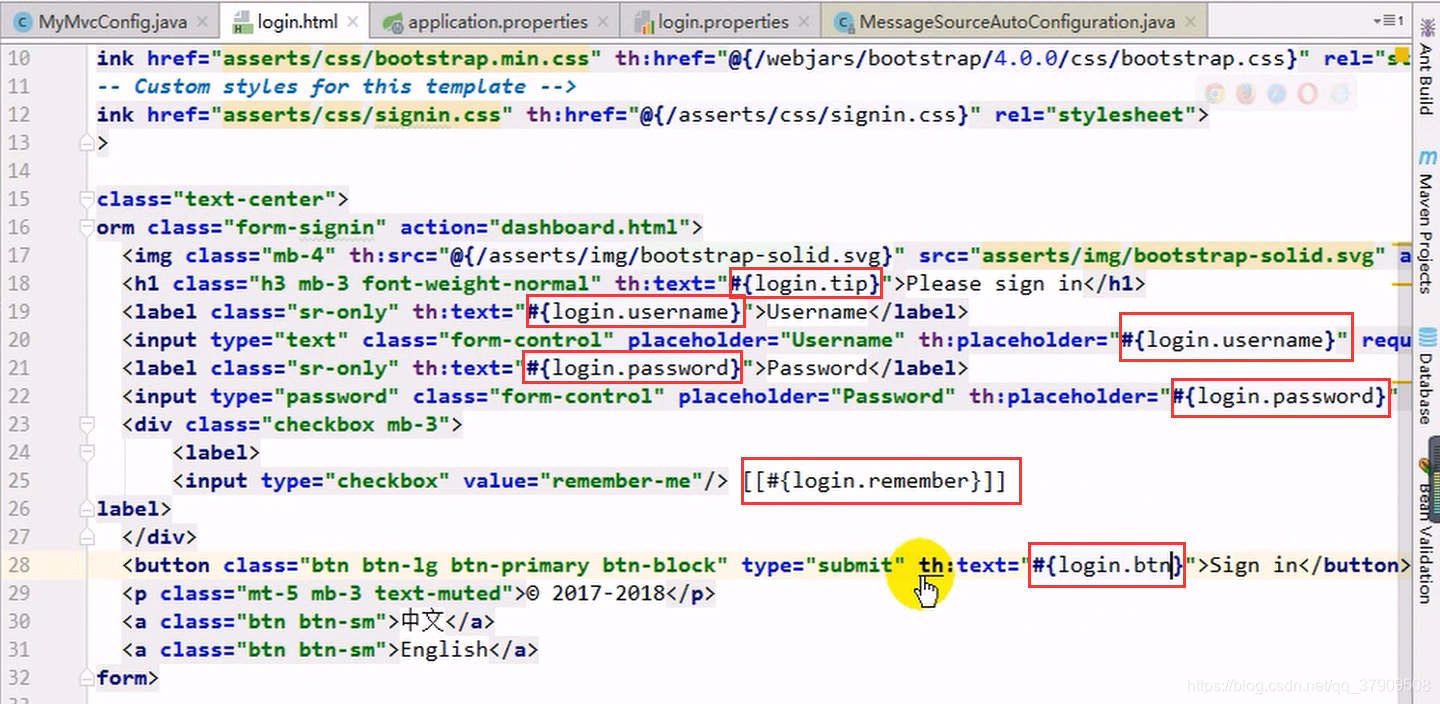Viewport: 1440px width, 704px height.
Task: Collapse div fold marker on line 23
Action: (86, 424)
